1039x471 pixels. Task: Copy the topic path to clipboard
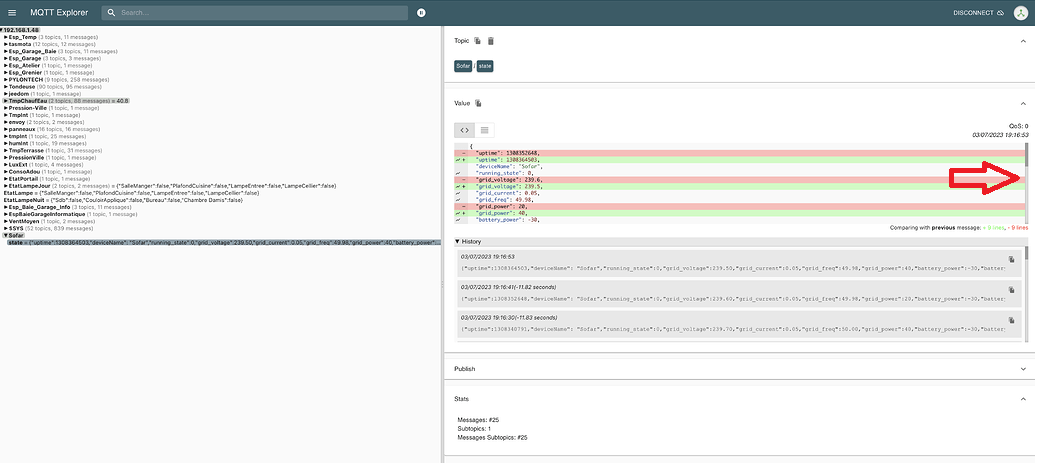pos(477,40)
